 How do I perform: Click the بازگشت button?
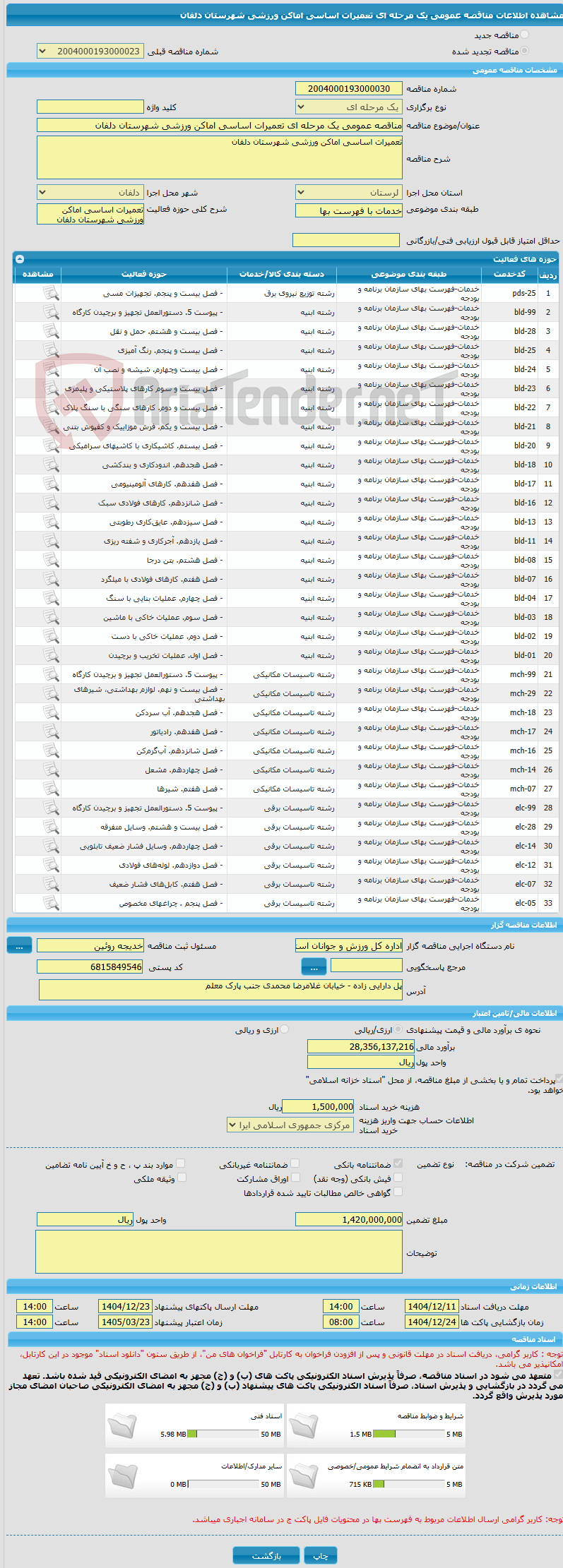coord(267,1556)
